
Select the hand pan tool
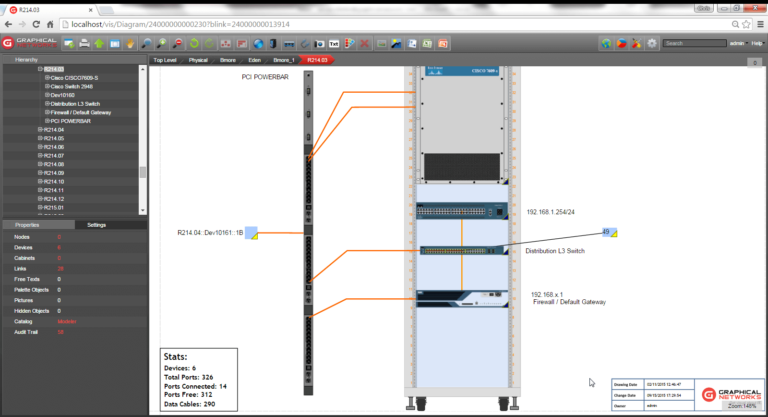coord(130,43)
